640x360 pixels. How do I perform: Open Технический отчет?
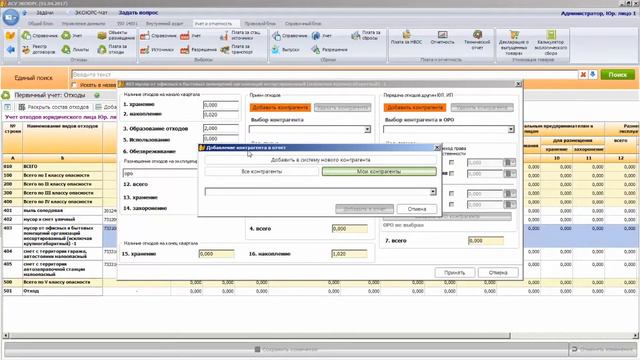[477, 40]
